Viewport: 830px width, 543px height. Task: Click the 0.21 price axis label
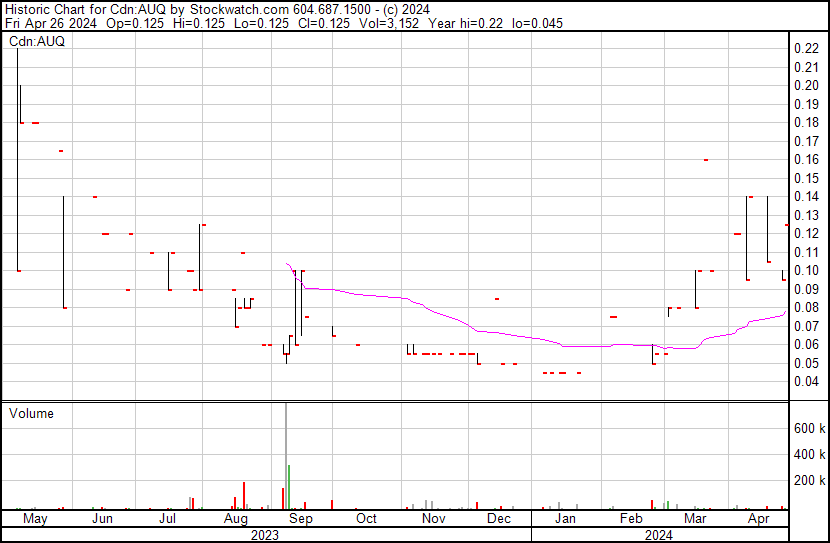click(806, 67)
